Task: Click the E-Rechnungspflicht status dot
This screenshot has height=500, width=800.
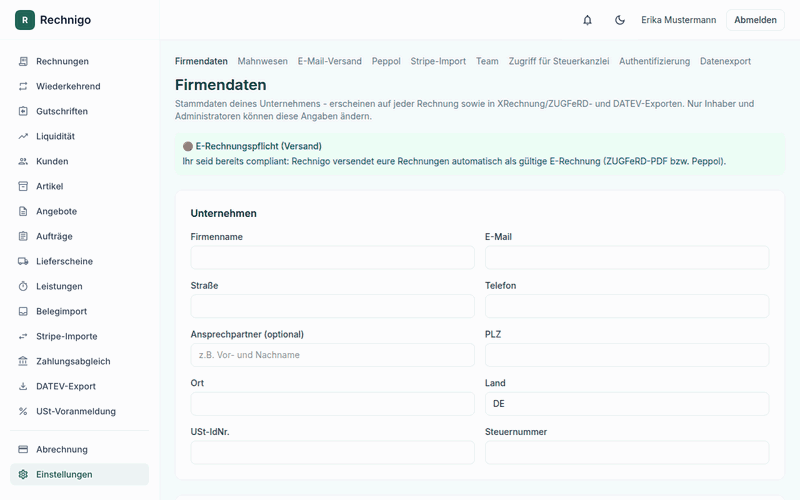Action: click(x=187, y=146)
